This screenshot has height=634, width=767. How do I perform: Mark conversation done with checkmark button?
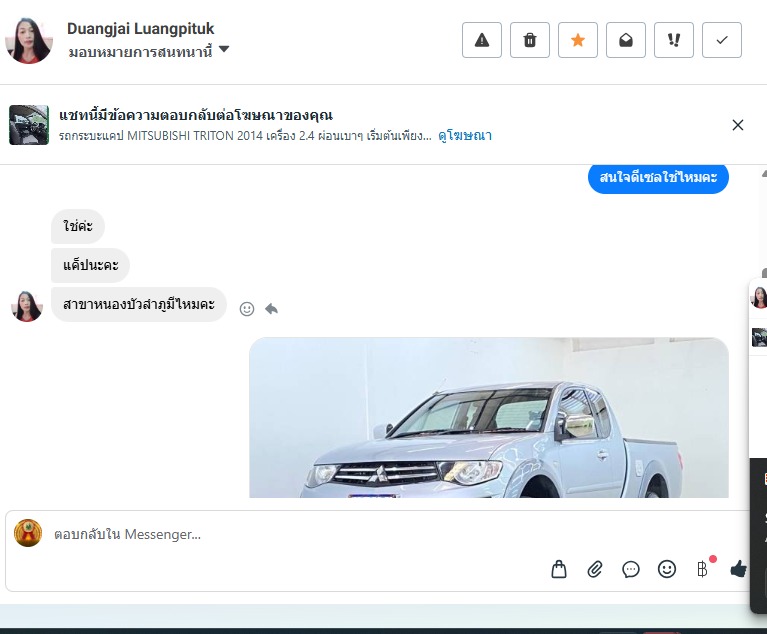point(722,40)
